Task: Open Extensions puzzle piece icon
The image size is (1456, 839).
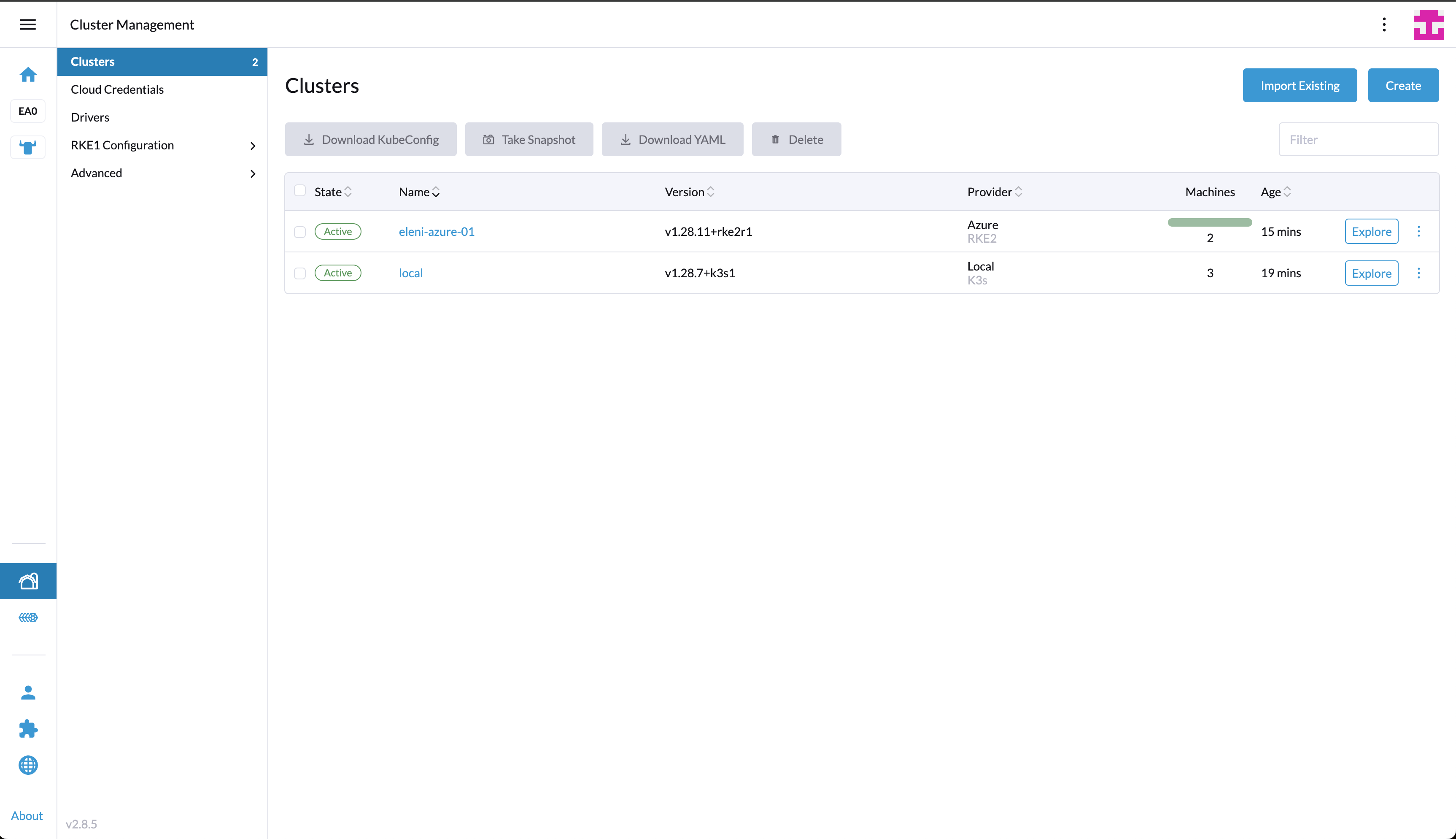Action: click(28, 729)
